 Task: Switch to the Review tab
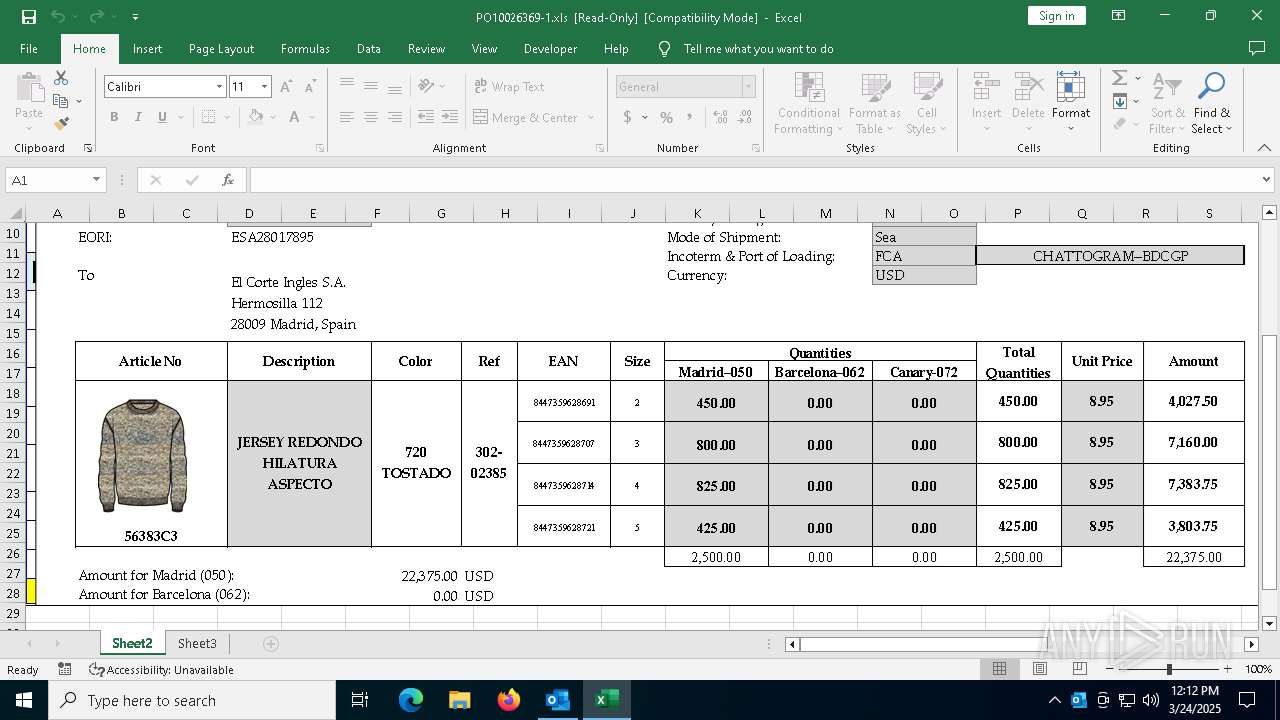(426, 49)
